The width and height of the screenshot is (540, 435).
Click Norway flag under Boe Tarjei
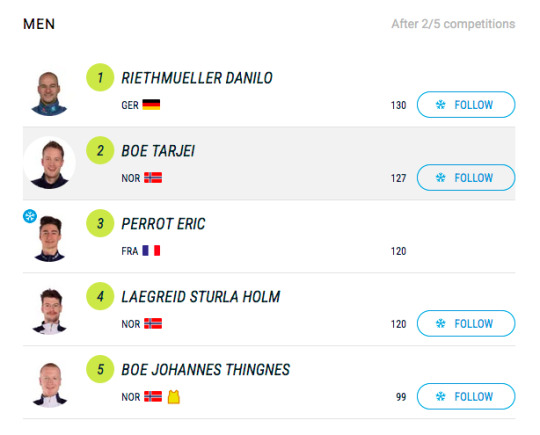click(x=153, y=178)
